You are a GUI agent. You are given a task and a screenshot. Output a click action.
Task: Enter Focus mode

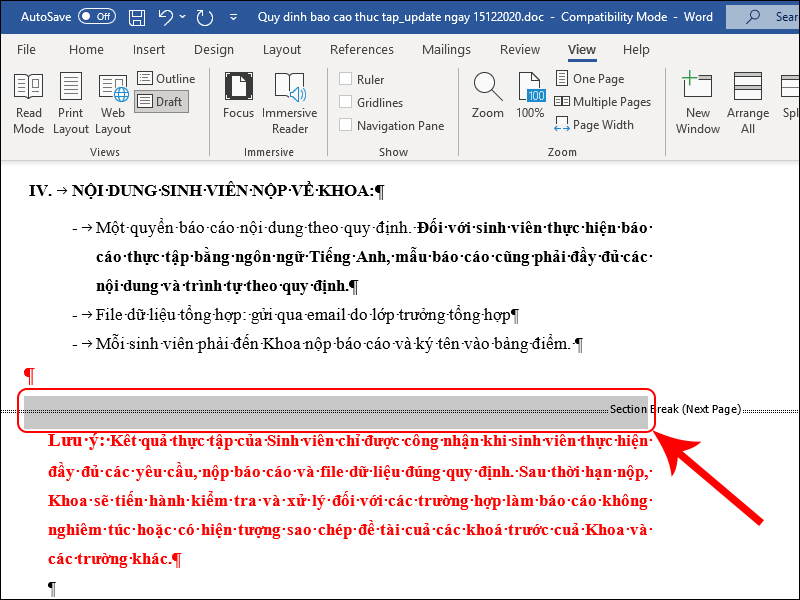coord(238,96)
